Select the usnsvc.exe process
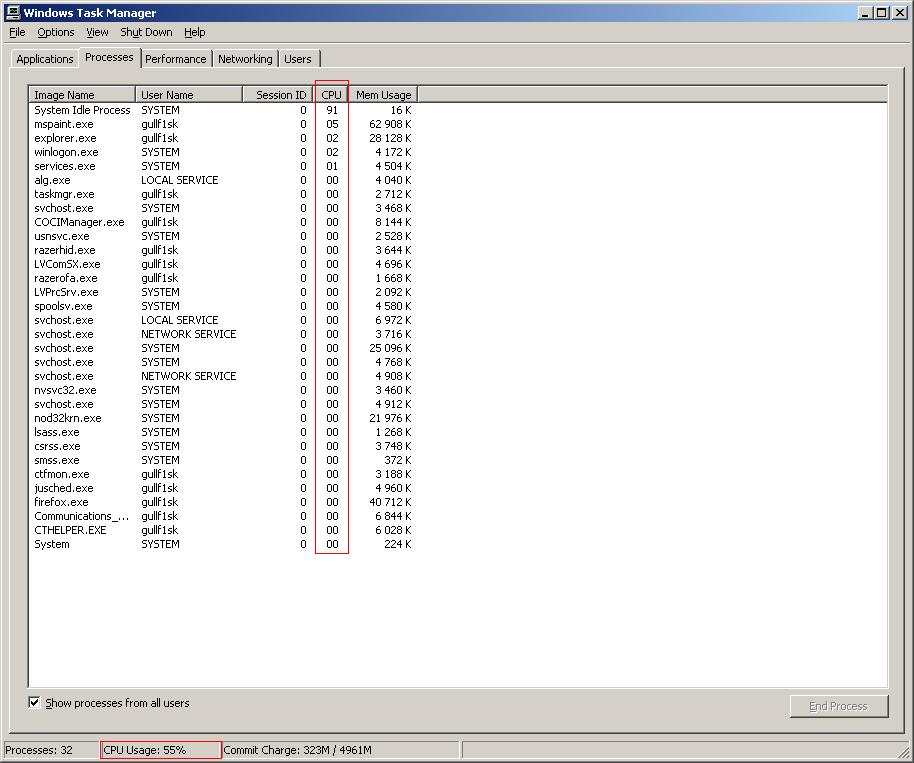The image size is (914, 763). tap(223, 236)
